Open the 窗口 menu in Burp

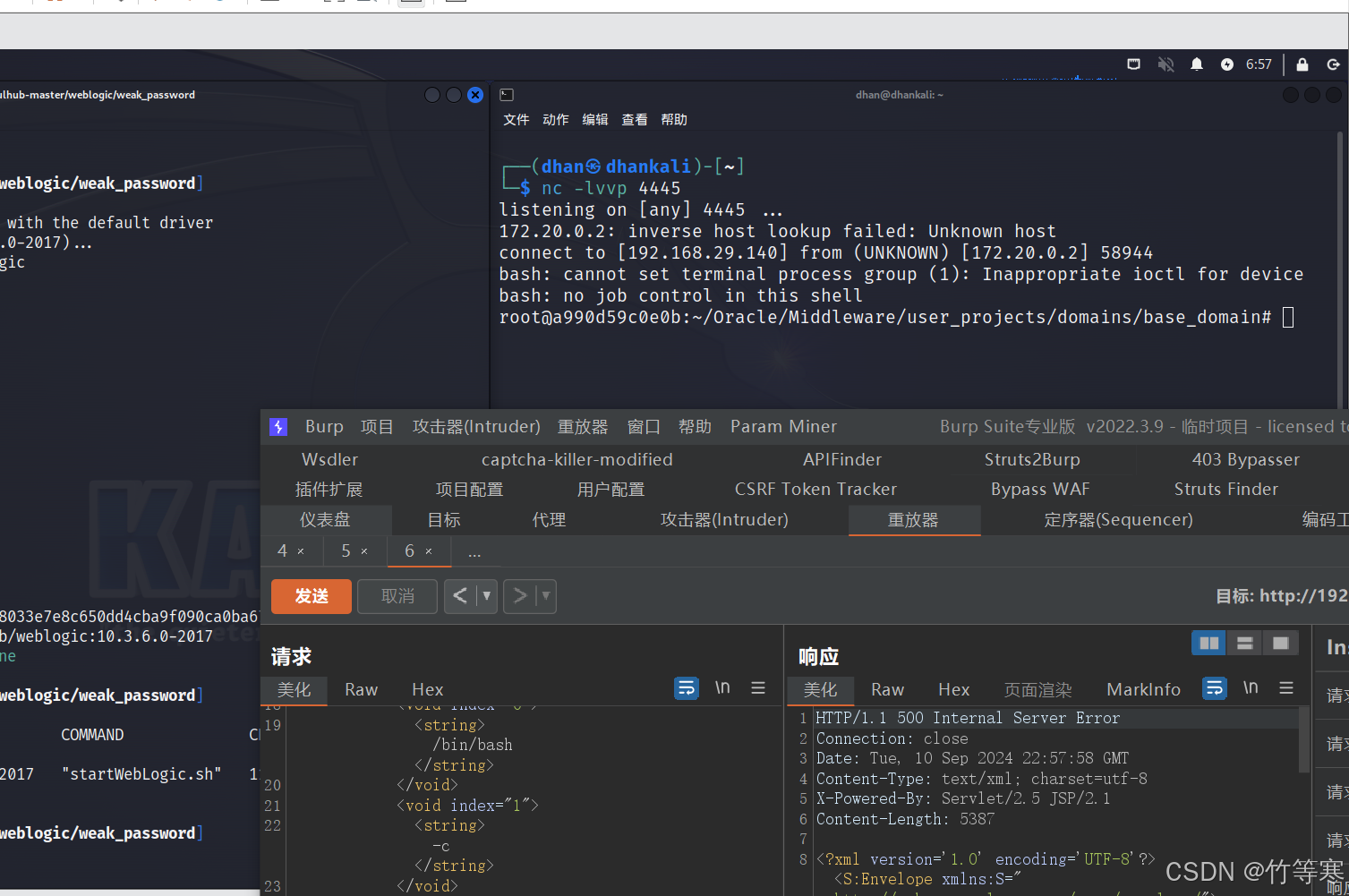[x=644, y=427]
